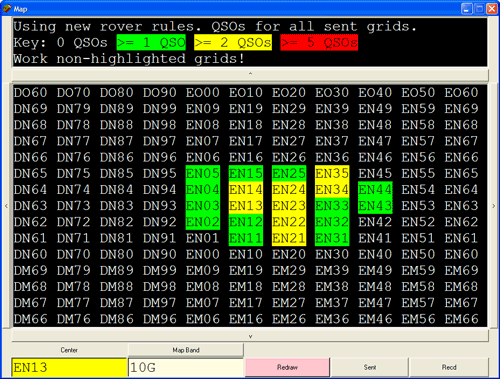
Task: Click the green '>= 1 QSO' key swatch
Action: click(x=151, y=43)
